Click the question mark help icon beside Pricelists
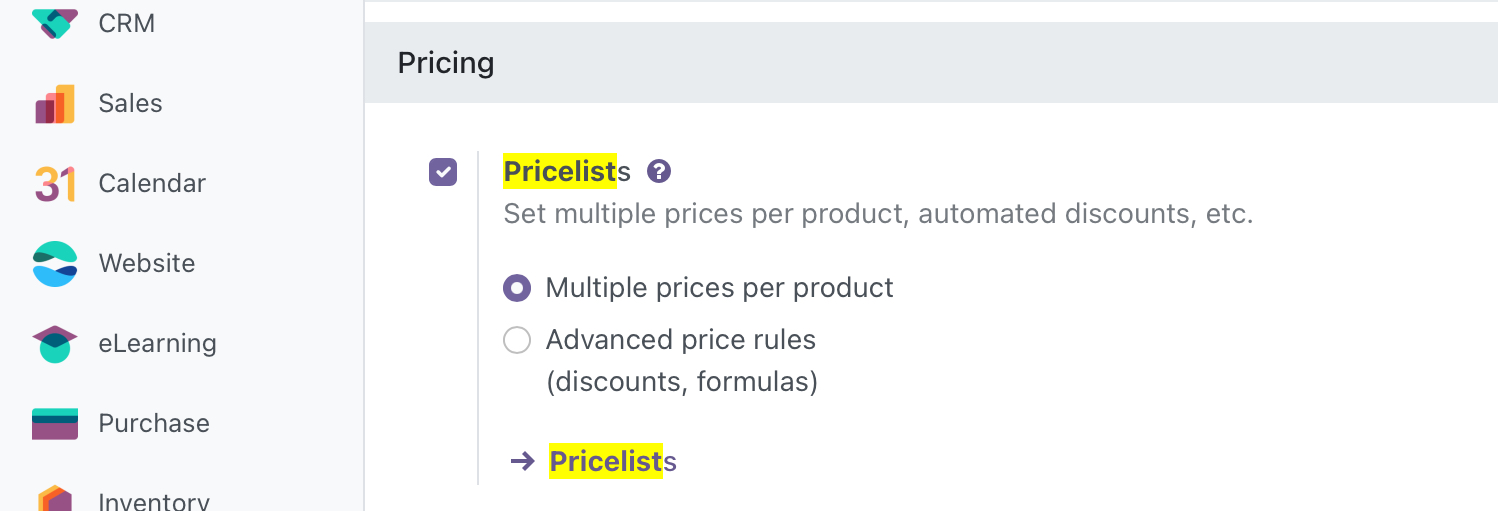This screenshot has width=1498, height=511. [x=658, y=172]
